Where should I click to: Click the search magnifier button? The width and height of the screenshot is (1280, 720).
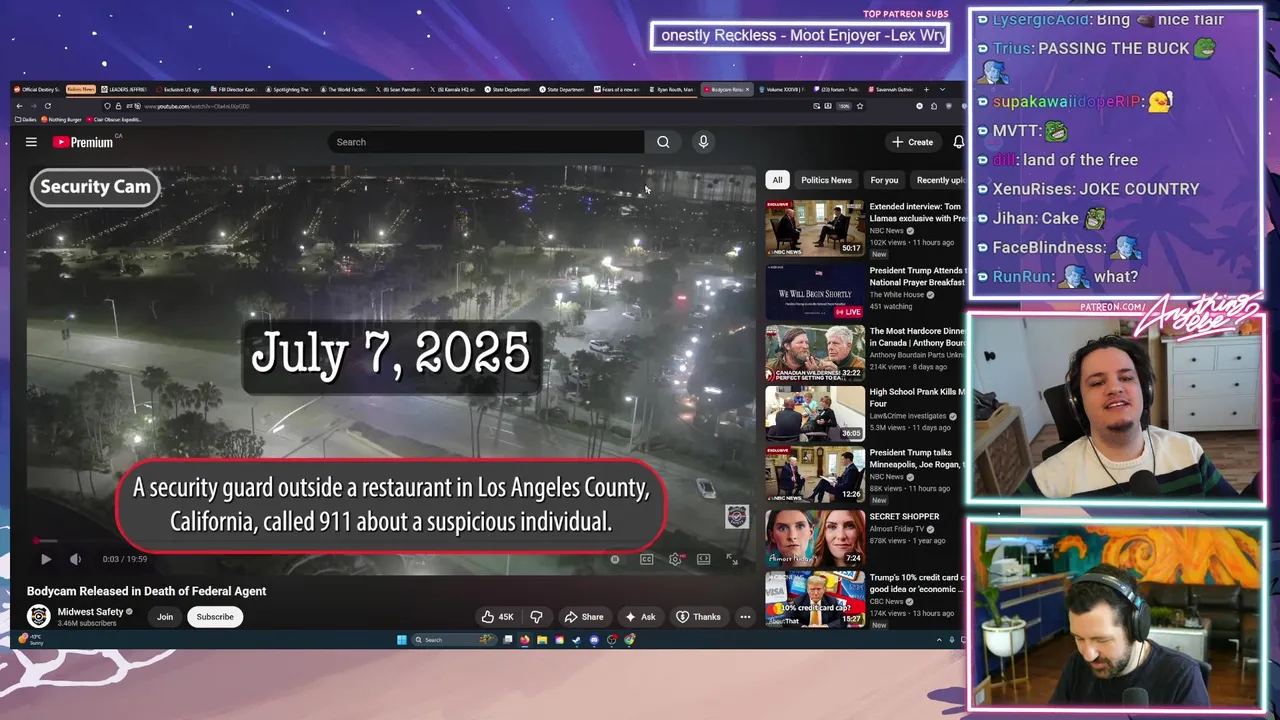663,142
